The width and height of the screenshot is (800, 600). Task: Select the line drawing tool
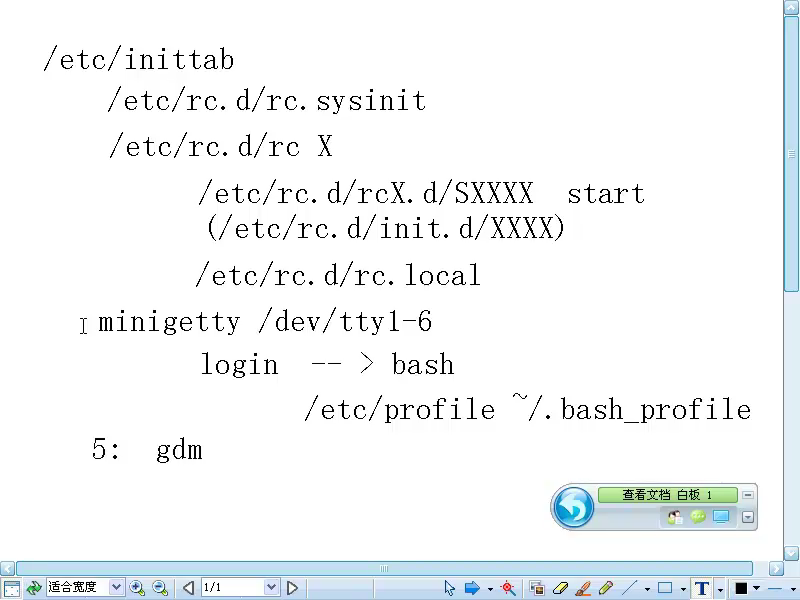(x=630, y=588)
